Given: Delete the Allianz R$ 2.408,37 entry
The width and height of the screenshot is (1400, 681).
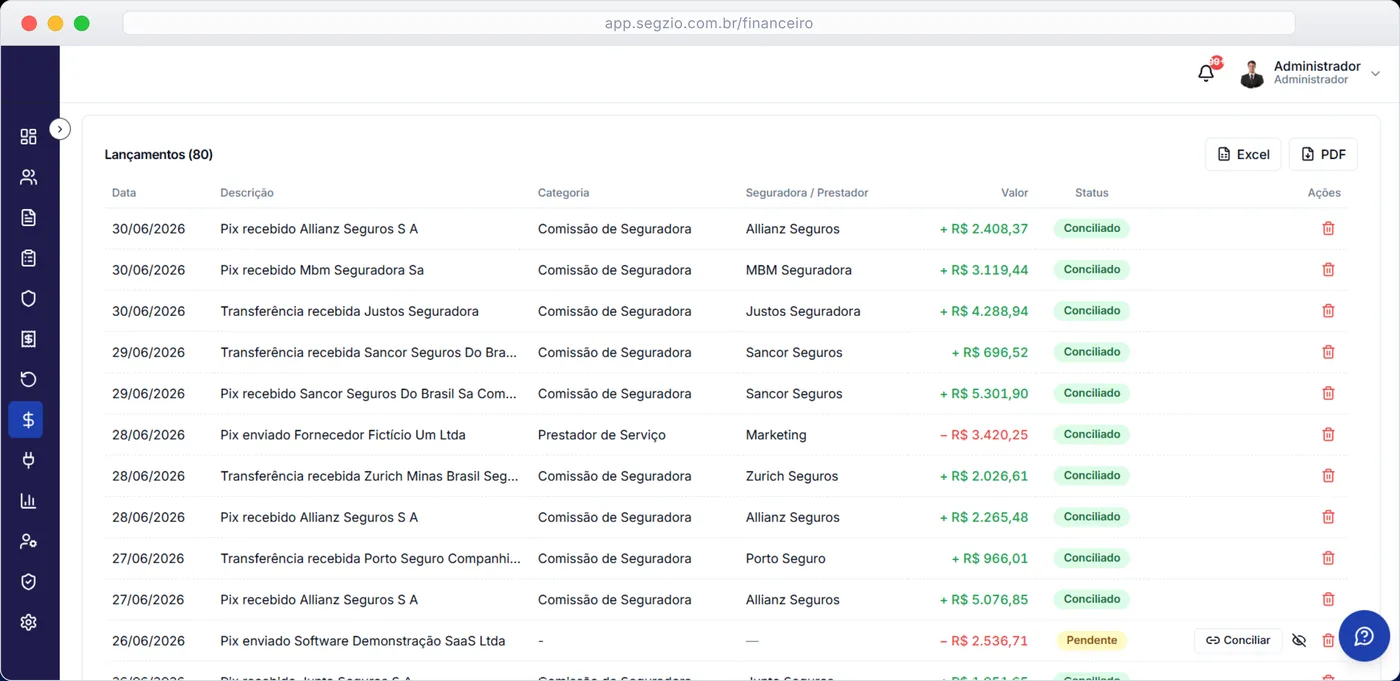Looking at the screenshot, I should pyautogui.click(x=1328, y=228).
